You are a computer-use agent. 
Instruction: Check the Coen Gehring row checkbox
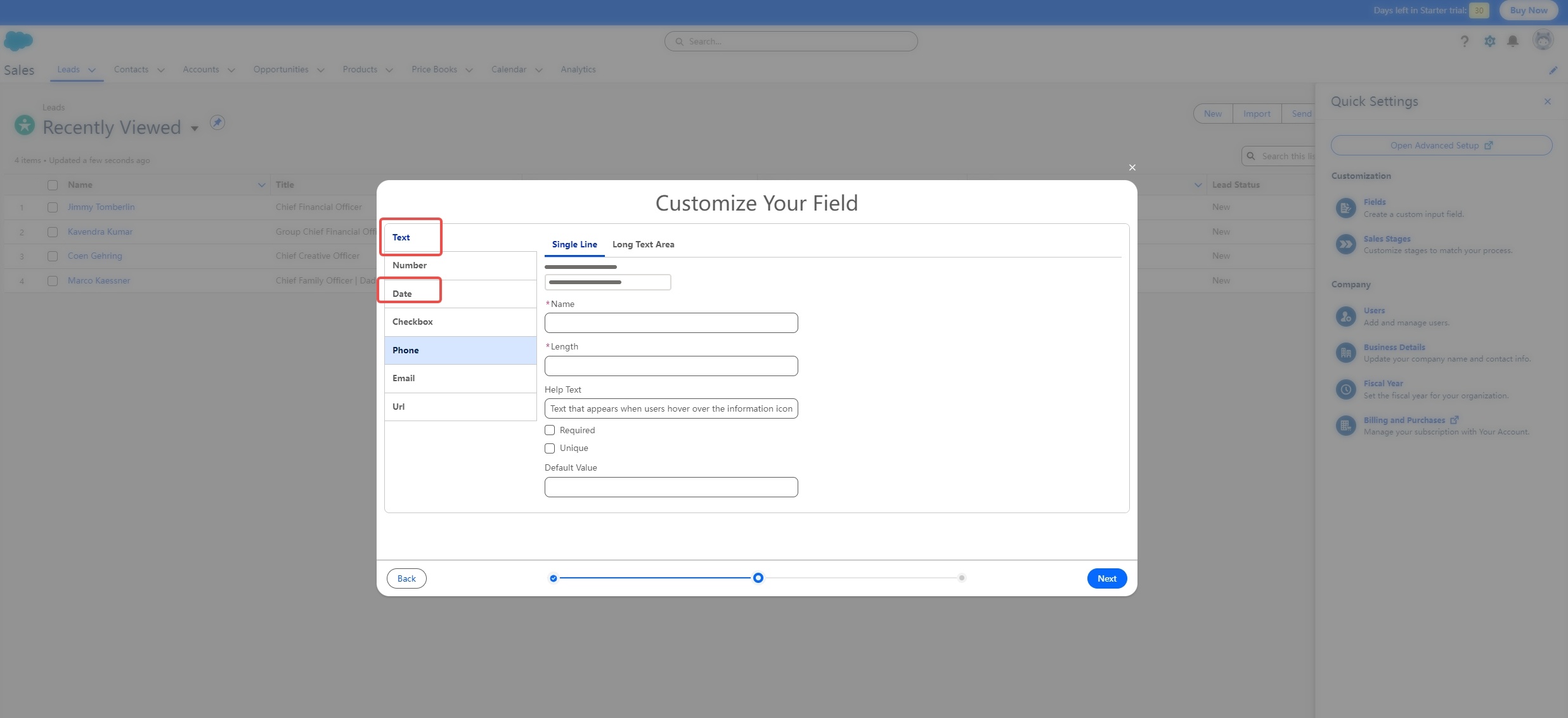(x=53, y=256)
